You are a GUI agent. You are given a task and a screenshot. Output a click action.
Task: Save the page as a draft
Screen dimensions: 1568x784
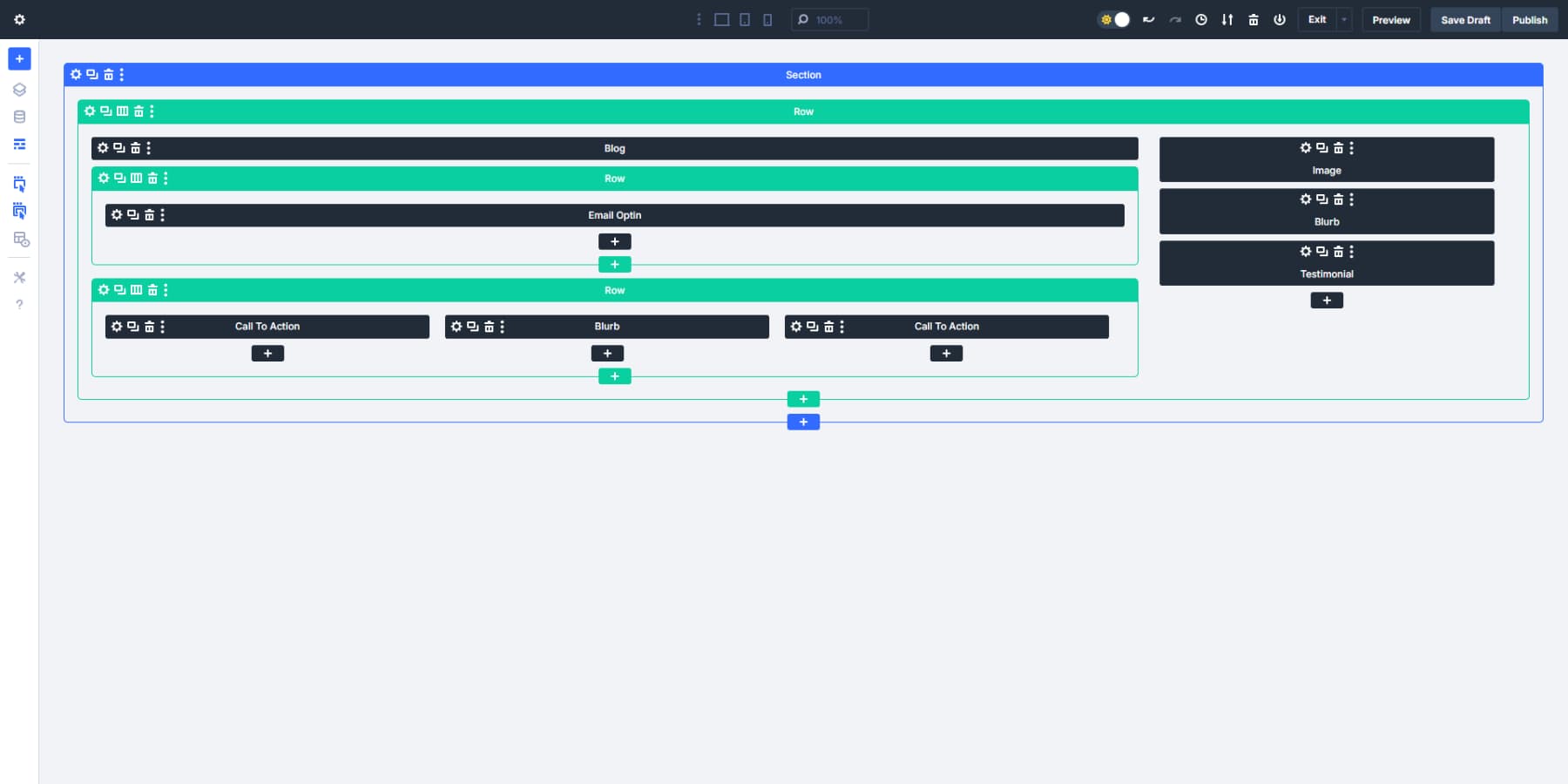pyautogui.click(x=1465, y=19)
